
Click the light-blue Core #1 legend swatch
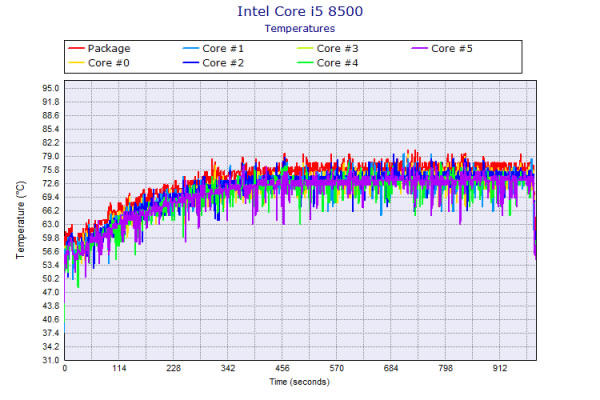[191, 49]
